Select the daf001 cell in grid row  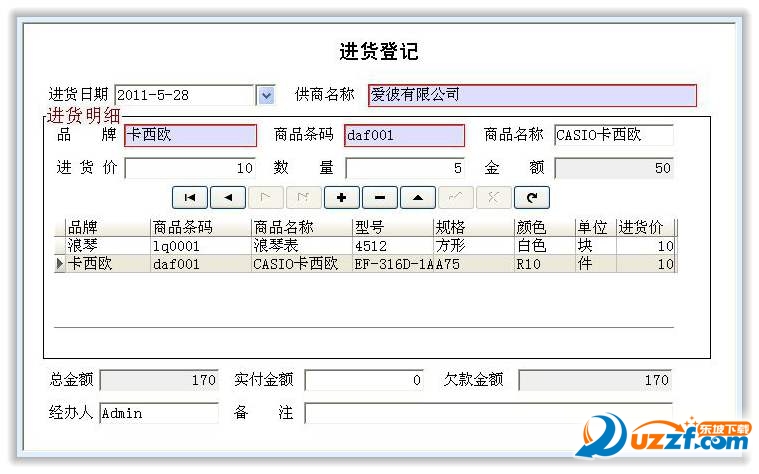(x=201, y=263)
